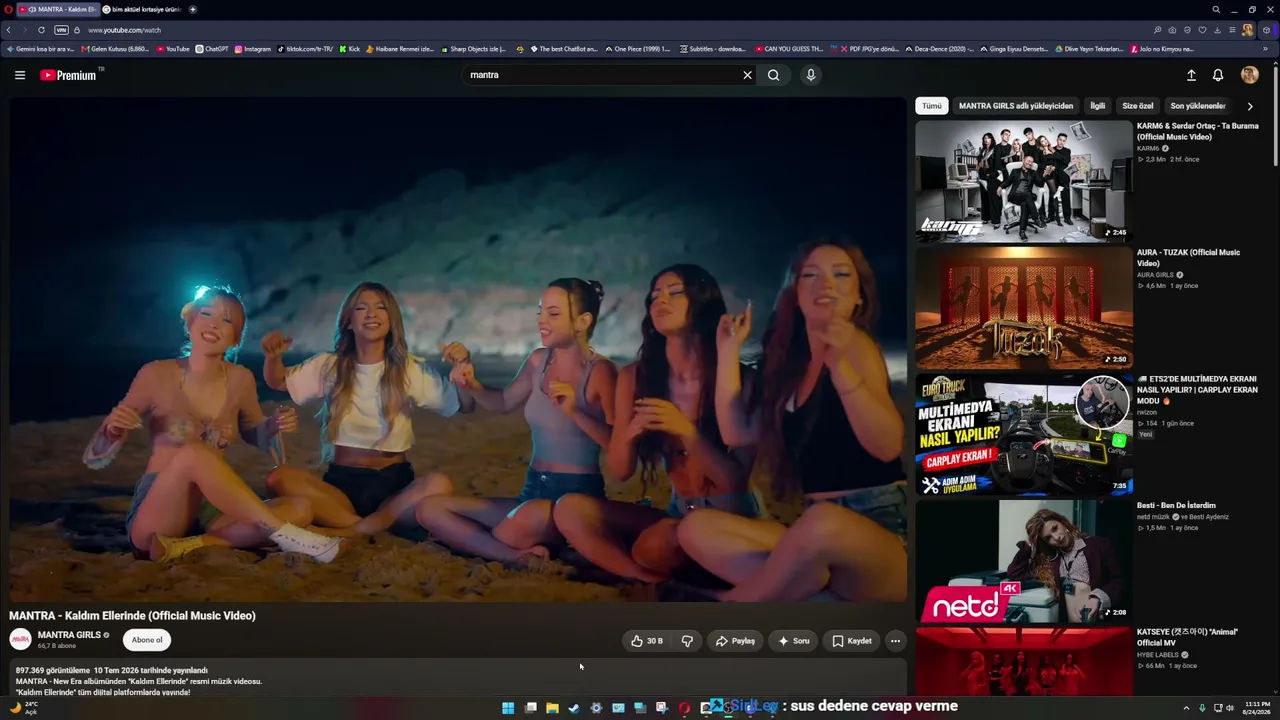Open the ChatGPT bookmark
Image resolution: width=1280 pixels, height=720 pixels.
(211, 49)
